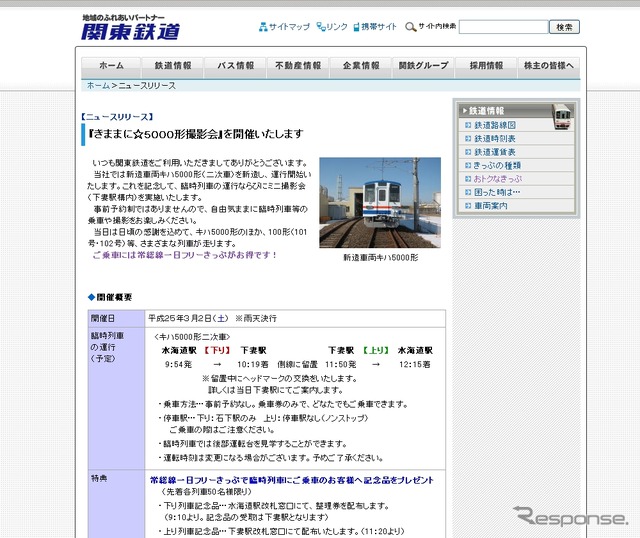Click the headline 『きままに☆5000形撮影会』を開催いたします

pyautogui.click(x=196, y=134)
